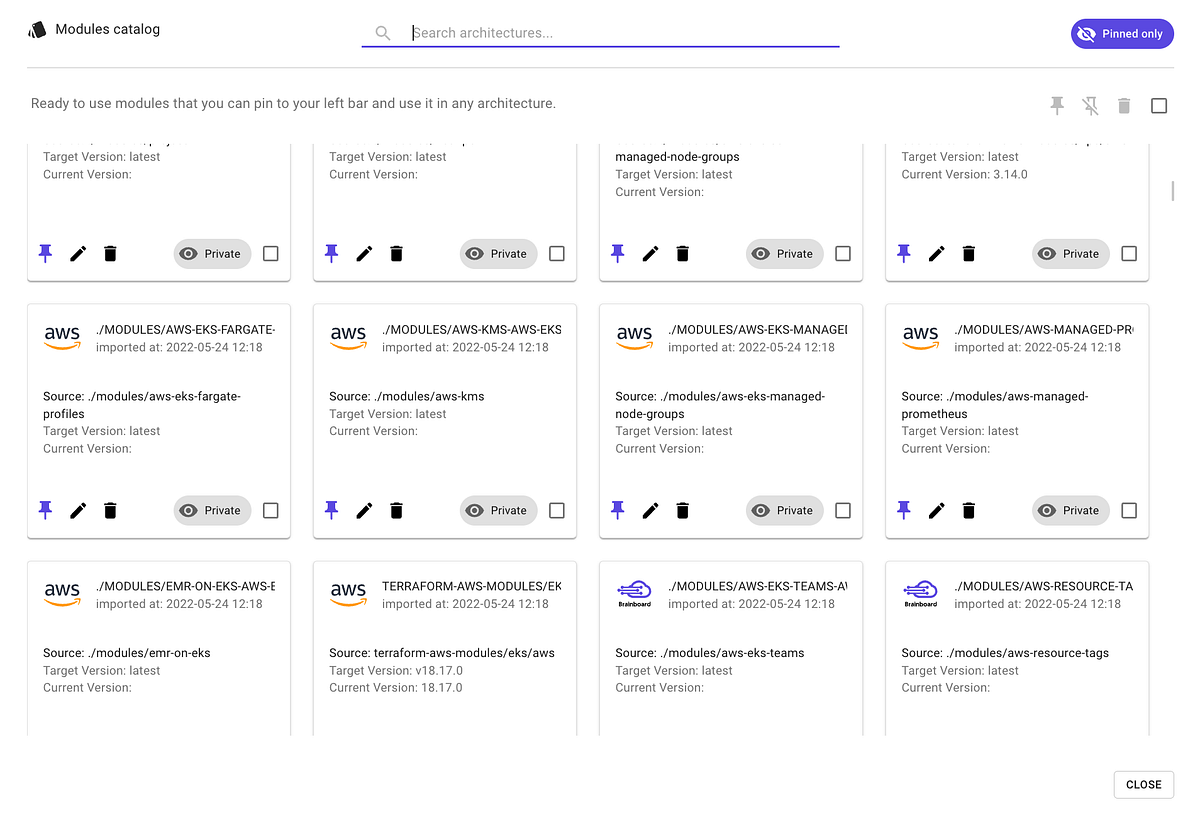Image resolution: width=1200 pixels, height=816 pixels.
Task: Delete the AWS-EKS-MANAGED-NODE-GROUPS module
Action: (683, 510)
